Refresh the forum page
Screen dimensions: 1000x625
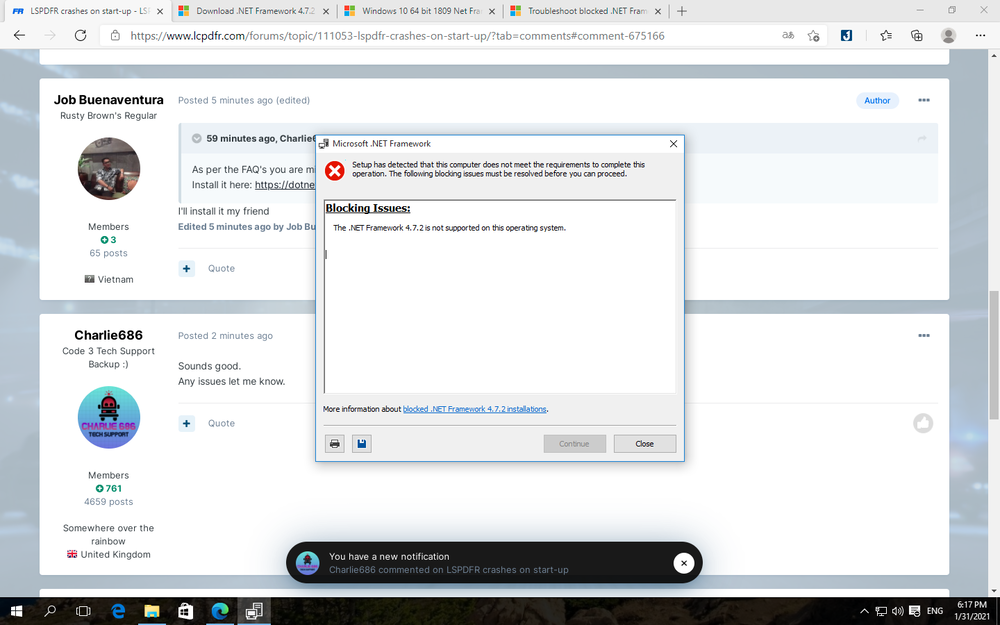pyautogui.click(x=80, y=36)
